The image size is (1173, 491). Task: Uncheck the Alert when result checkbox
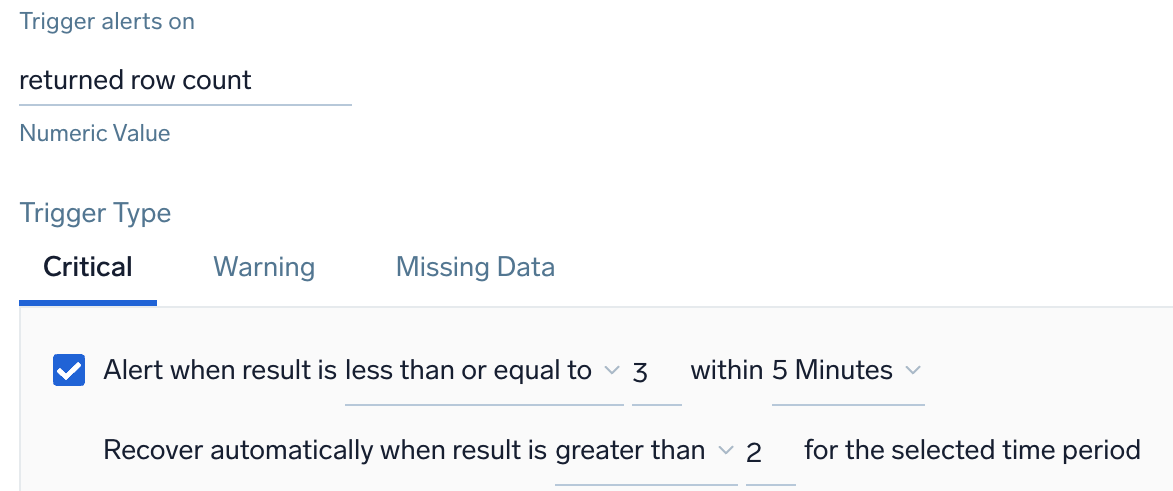68,371
